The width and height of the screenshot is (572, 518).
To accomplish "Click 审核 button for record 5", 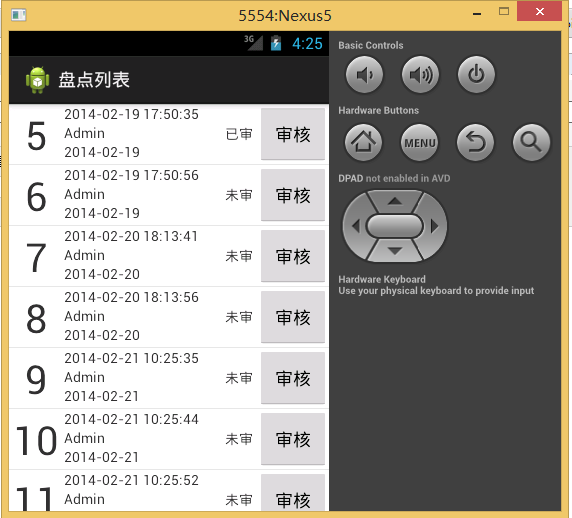I will pyautogui.click(x=293, y=134).
